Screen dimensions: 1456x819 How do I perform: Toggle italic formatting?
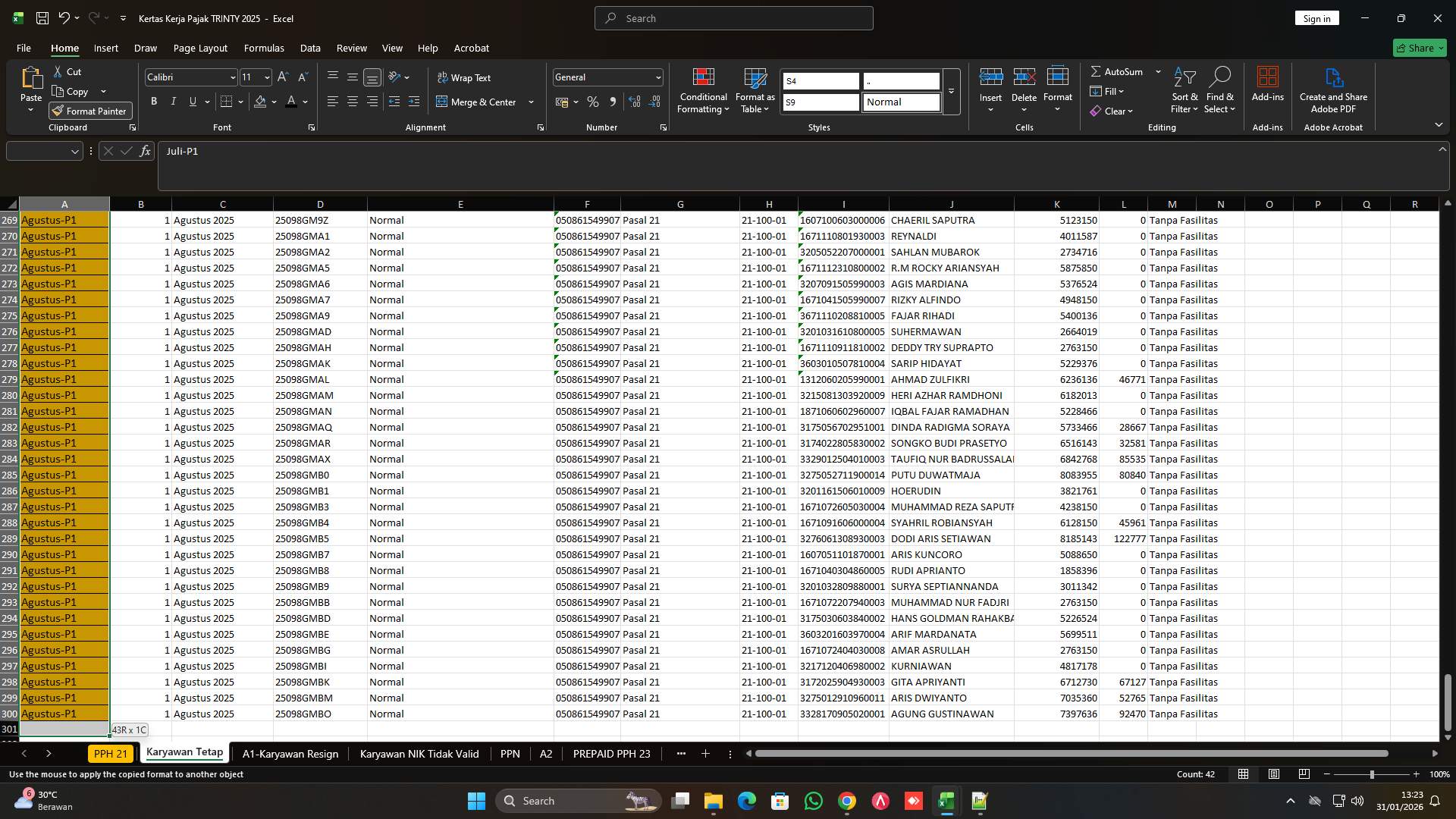[173, 101]
